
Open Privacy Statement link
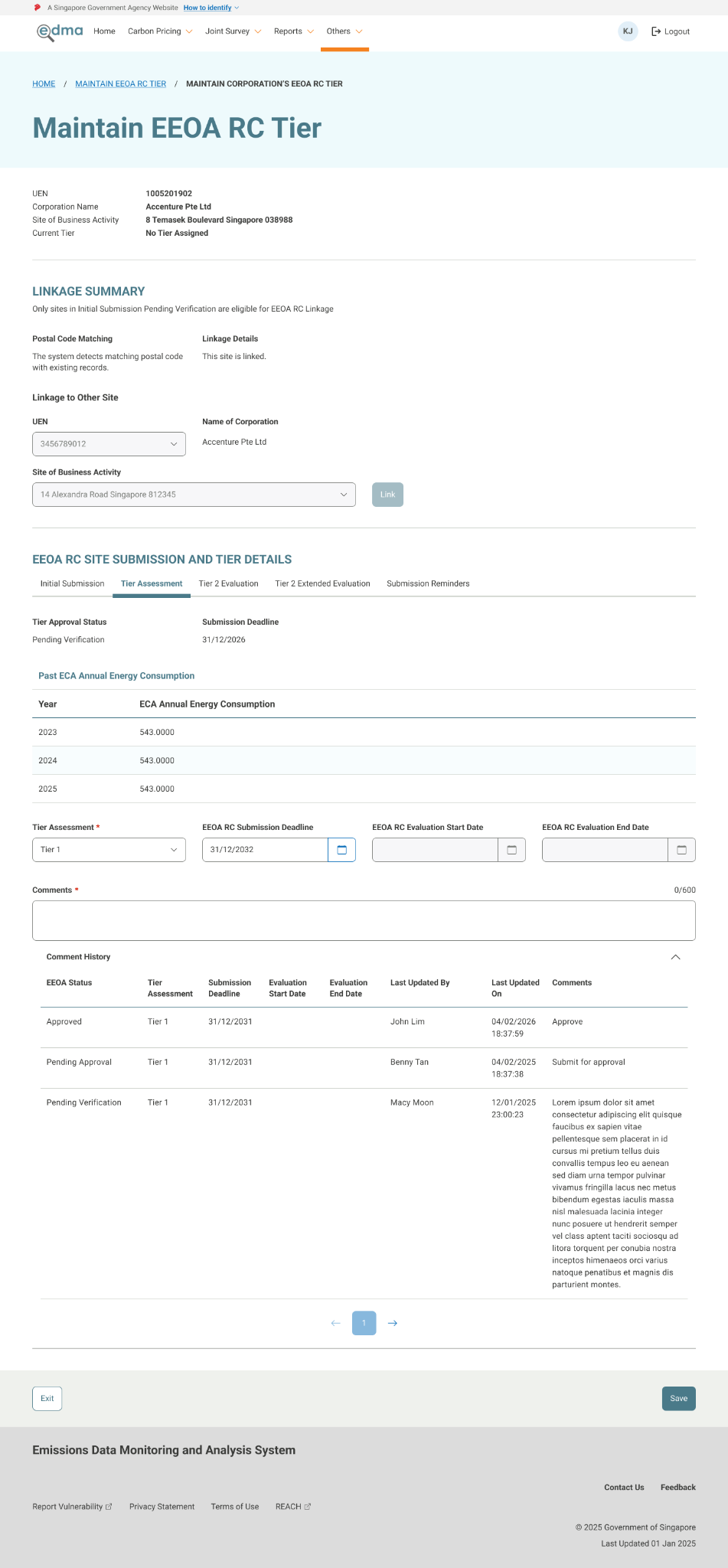162,1507
